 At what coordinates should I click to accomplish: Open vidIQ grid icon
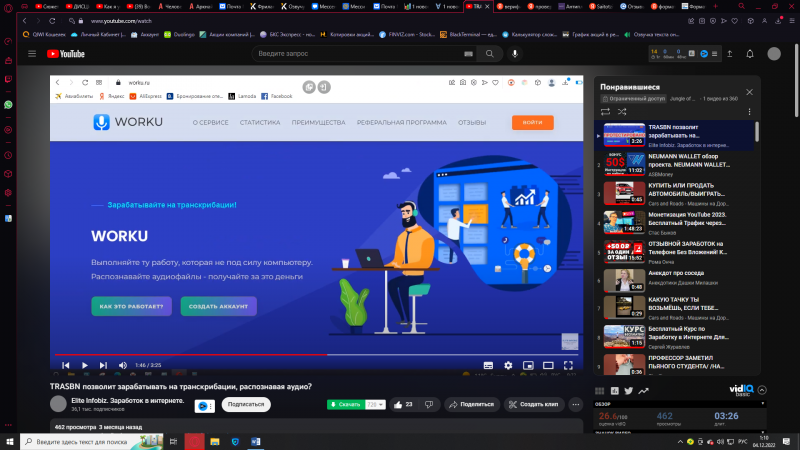[599, 391]
